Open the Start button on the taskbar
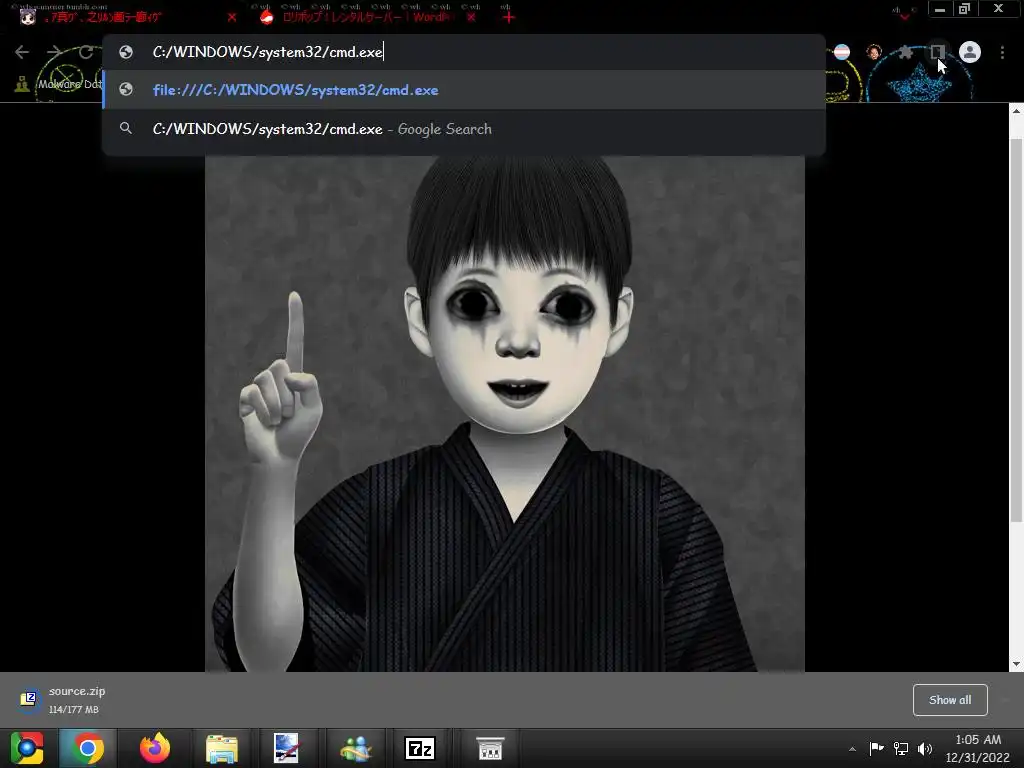The width and height of the screenshot is (1024, 768). (27, 748)
